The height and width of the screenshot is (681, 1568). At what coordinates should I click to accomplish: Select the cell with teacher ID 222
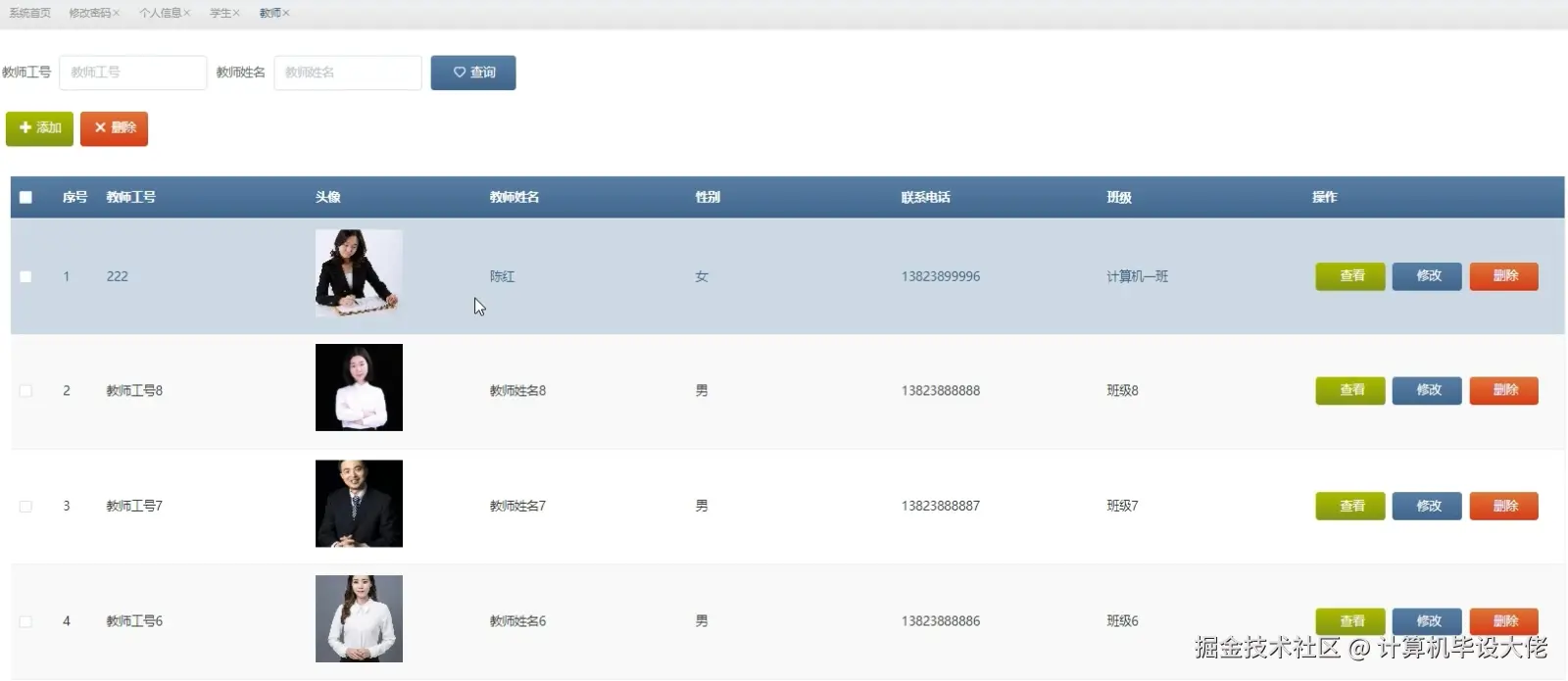pos(118,276)
